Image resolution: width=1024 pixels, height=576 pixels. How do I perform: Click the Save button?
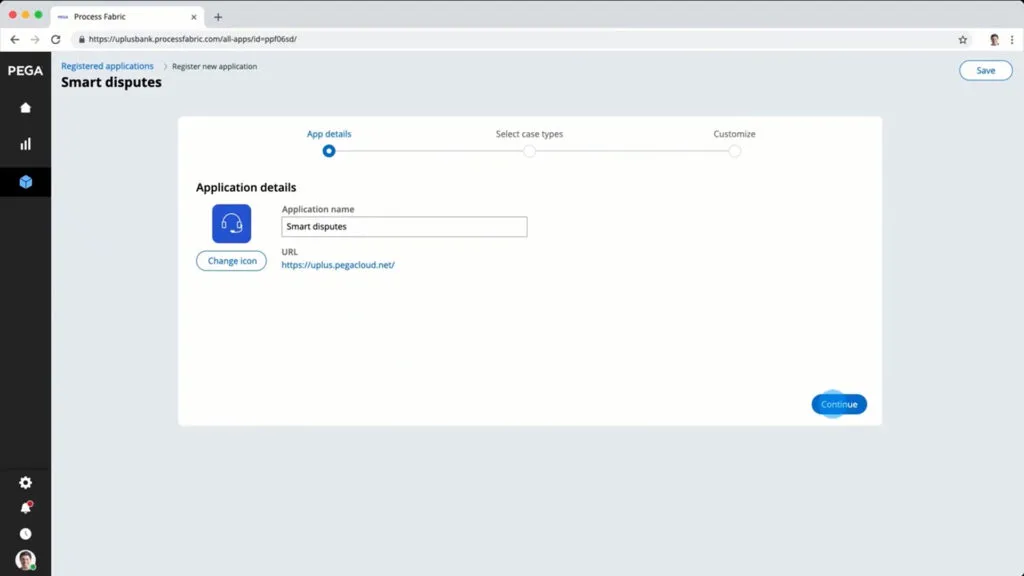(x=985, y=71)
